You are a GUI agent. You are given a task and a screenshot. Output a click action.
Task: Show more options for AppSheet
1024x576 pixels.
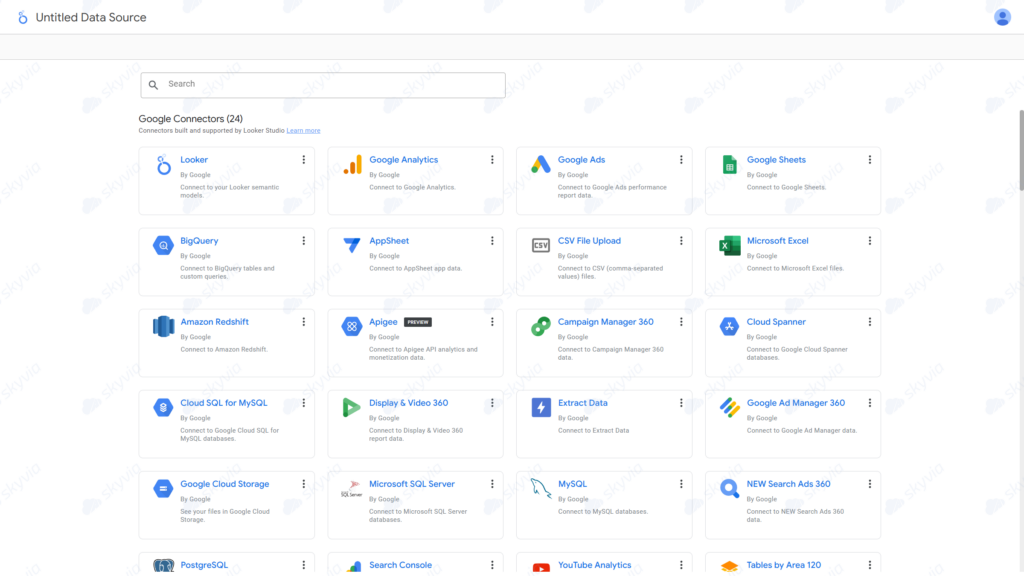492,241
